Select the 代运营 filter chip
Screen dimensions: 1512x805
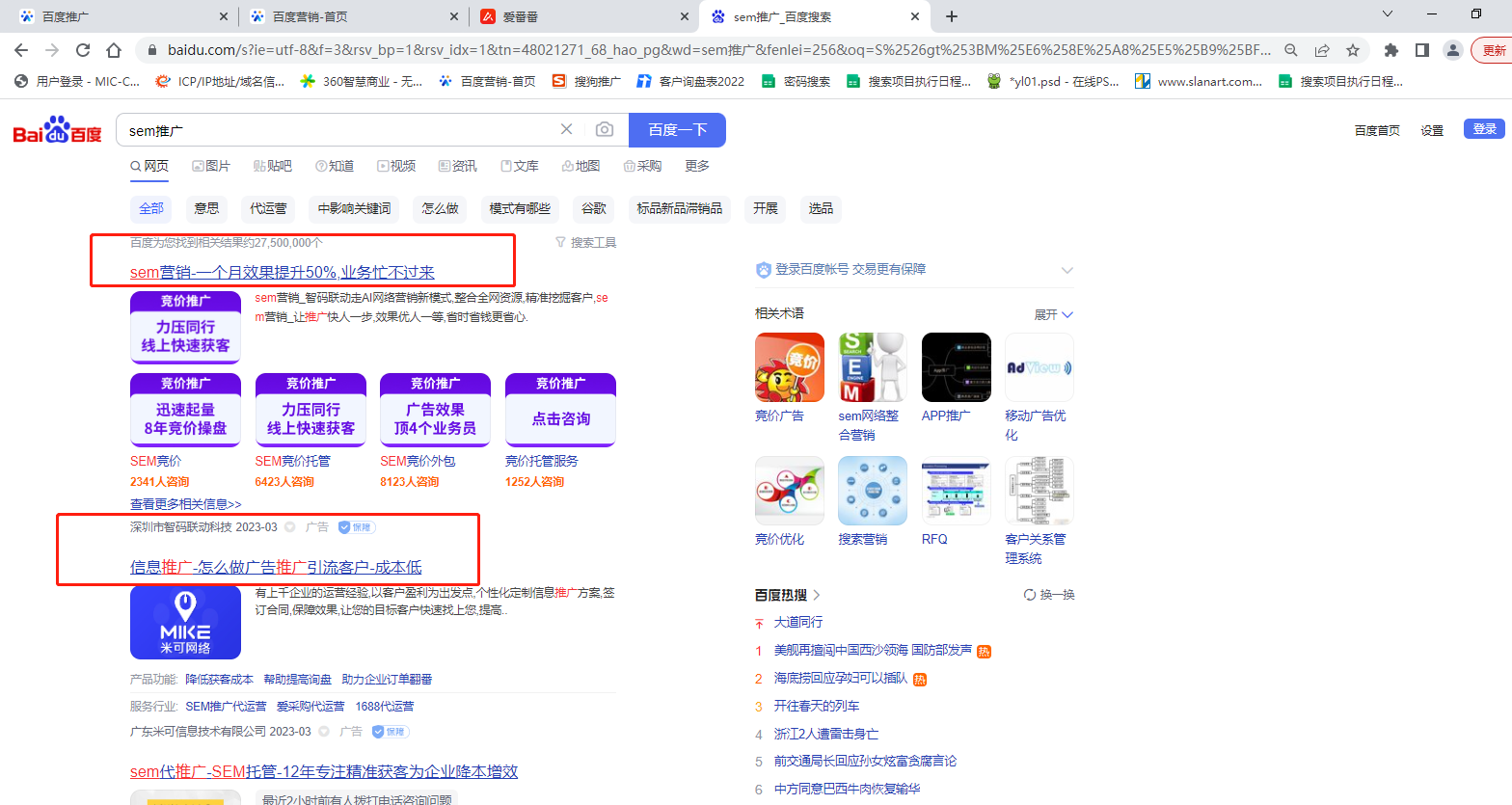point(268,208)
